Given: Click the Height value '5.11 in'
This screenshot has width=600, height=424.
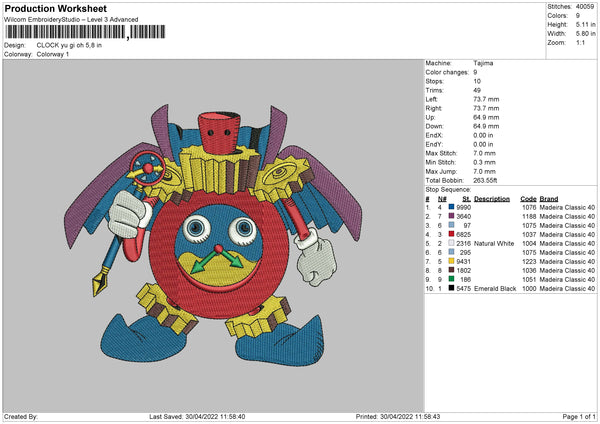Looking at the screenshot, I should coord(585,24).
